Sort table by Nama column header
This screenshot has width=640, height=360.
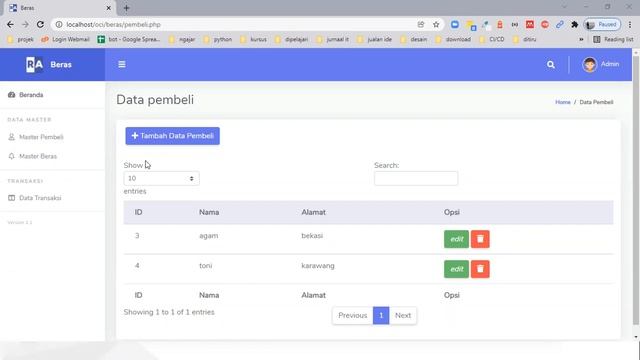tap(209, 212)
